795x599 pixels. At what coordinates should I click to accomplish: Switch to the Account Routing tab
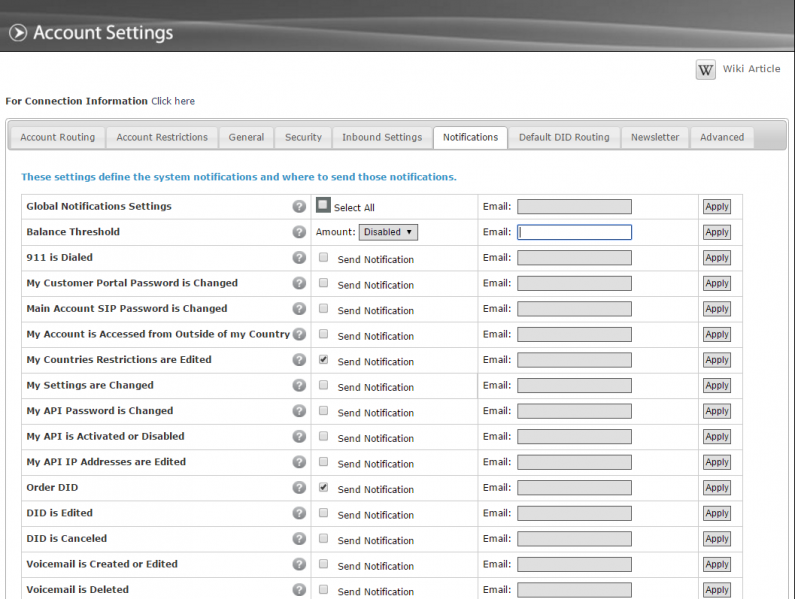(58, 137)
